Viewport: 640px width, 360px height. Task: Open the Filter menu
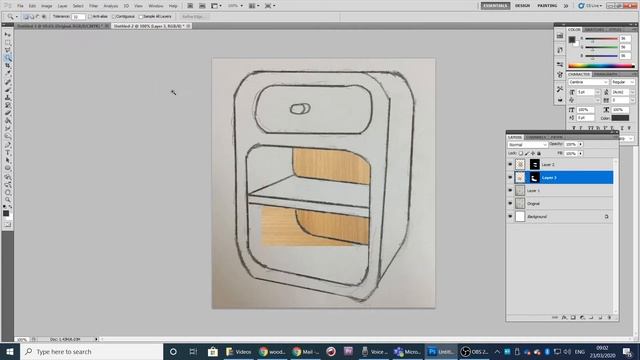click(93, 6)
